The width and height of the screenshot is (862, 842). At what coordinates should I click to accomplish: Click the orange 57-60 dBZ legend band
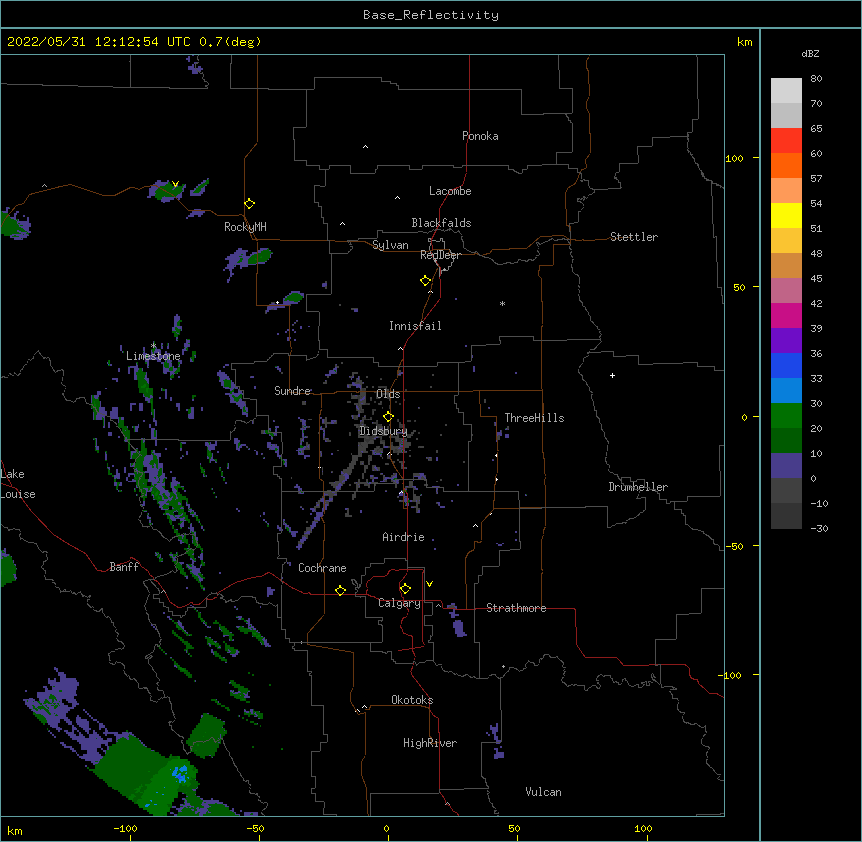pos(786,165)
